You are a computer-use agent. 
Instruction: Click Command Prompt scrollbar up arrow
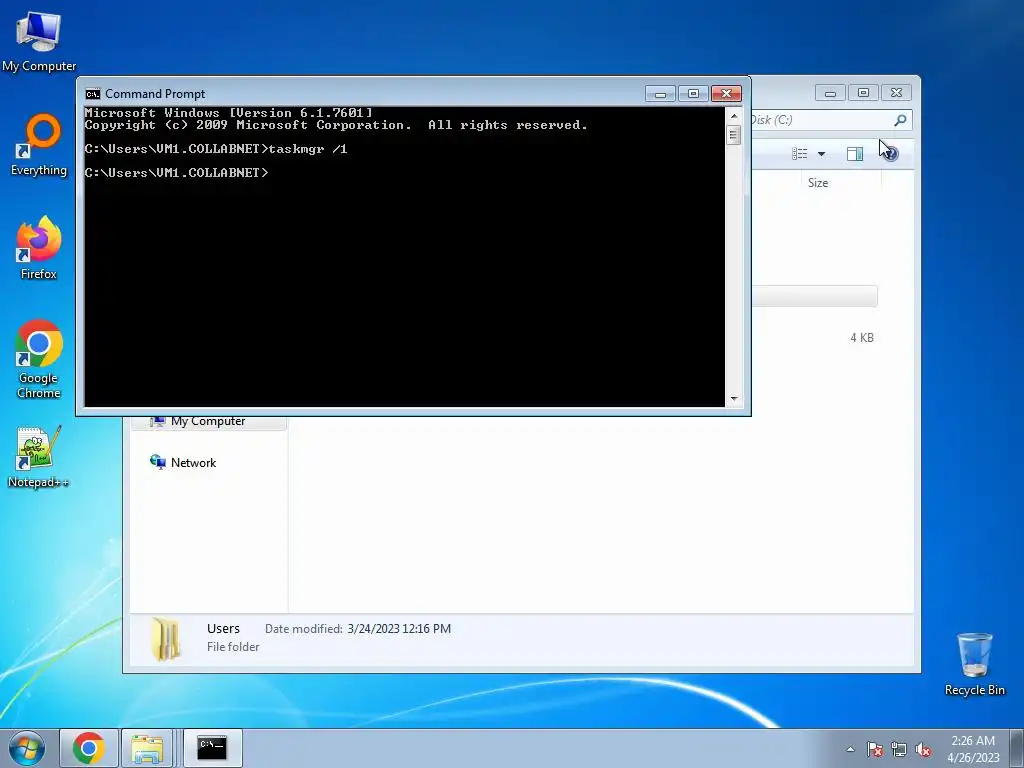pos(734,116)
